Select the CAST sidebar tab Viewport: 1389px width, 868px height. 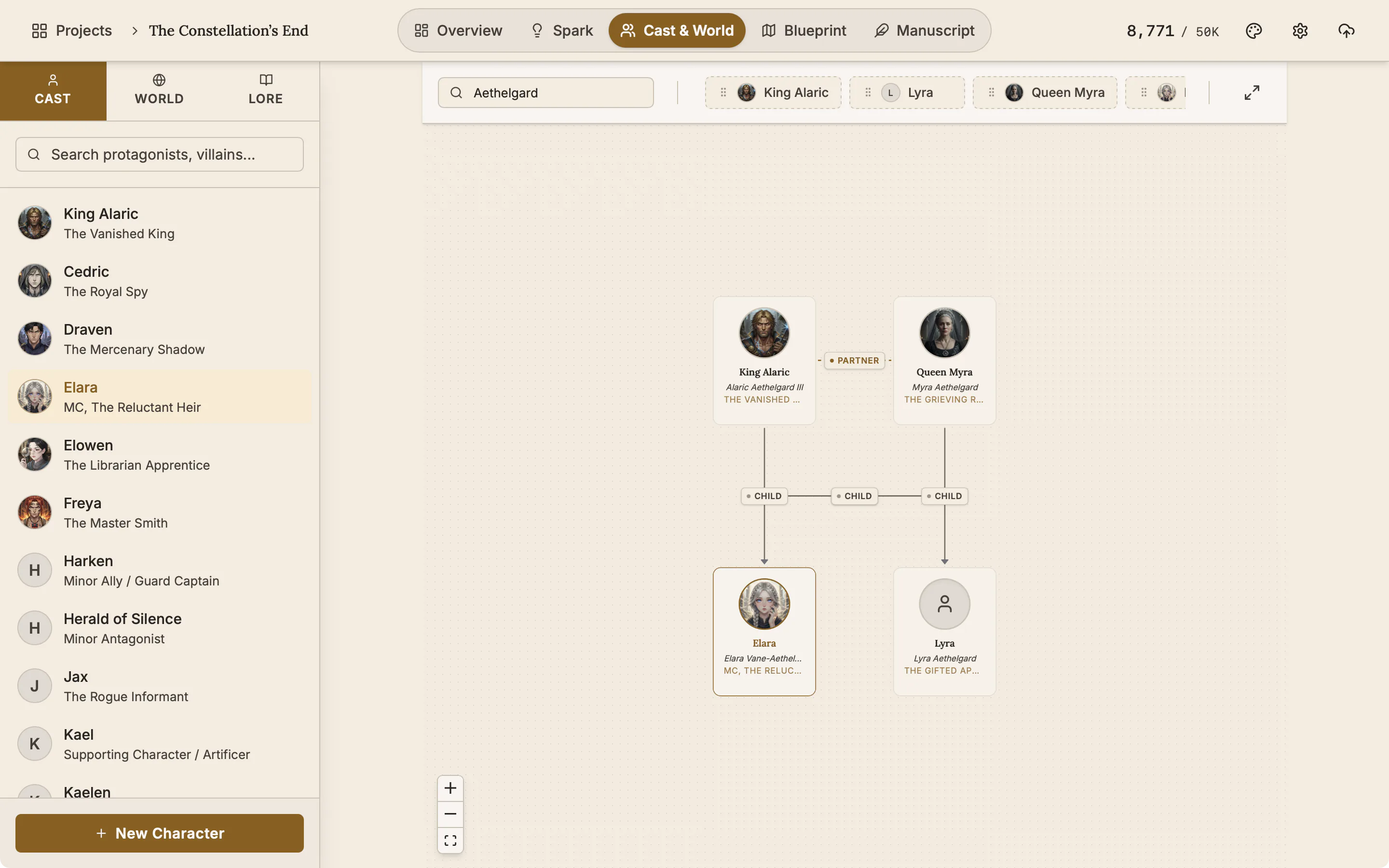point(53,91)
